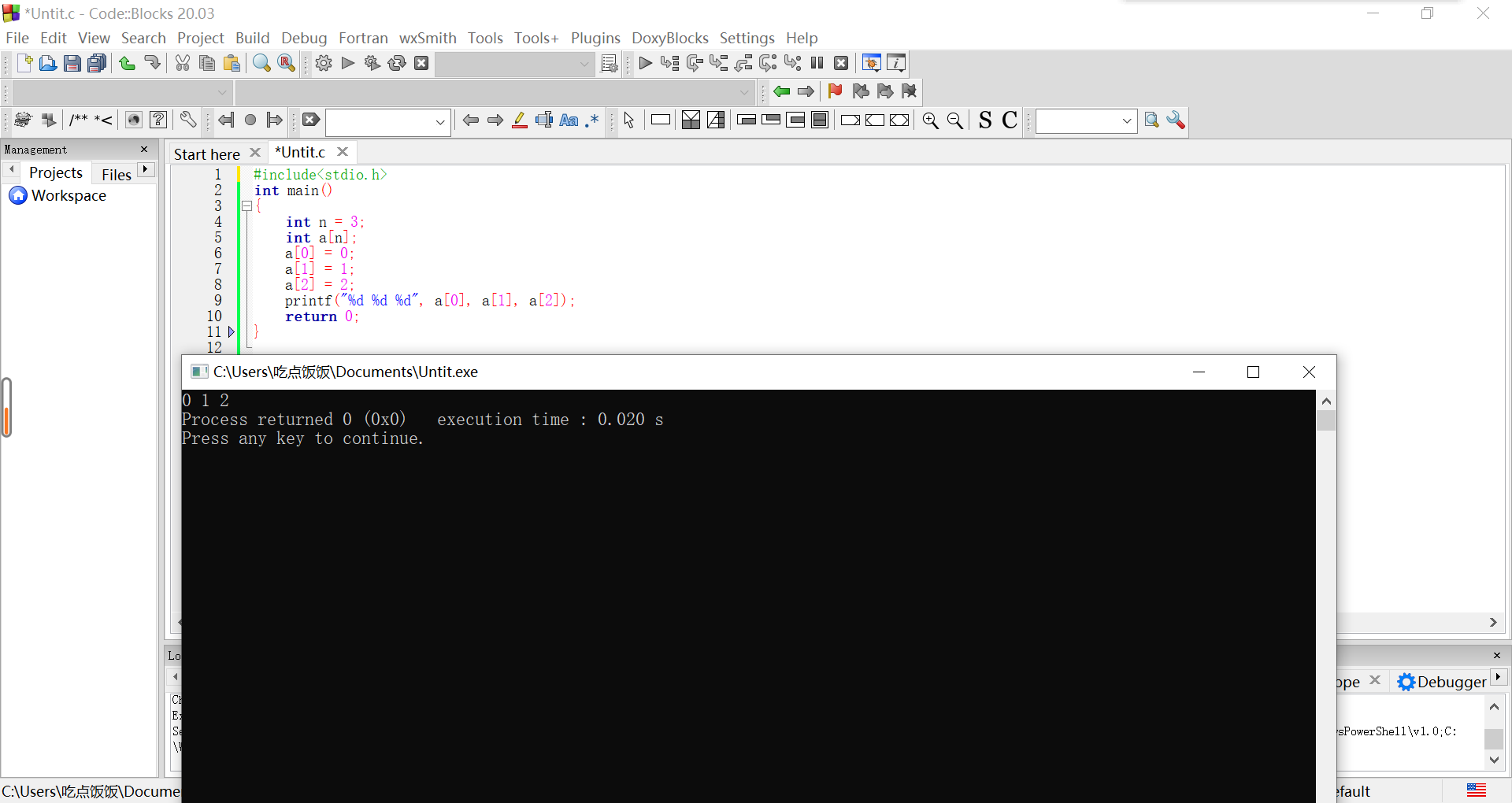Image resolution: width=1512 pixels, height=803 pixels.
Task: Close the Management panel
Action: [x=144, y=150]
